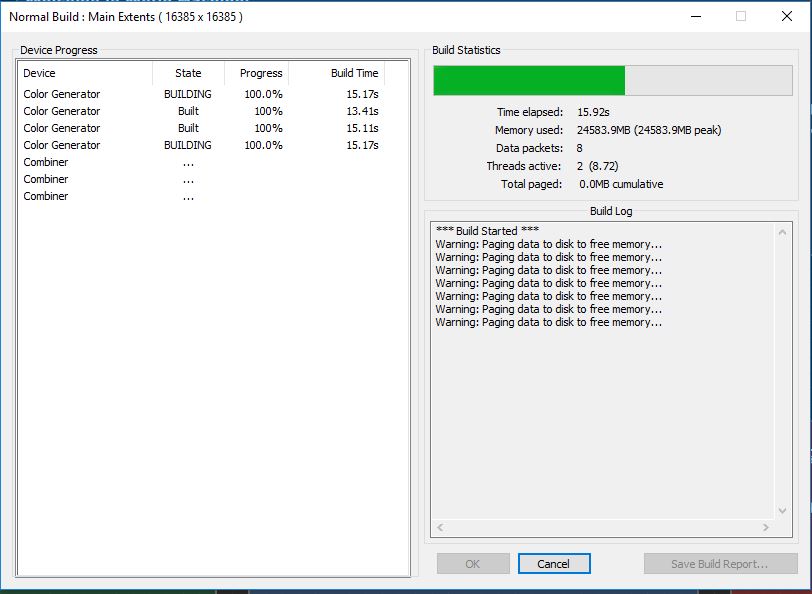Click the '*** Build Started ***' log line
The image size is (812, 594).
pos(487,230)
